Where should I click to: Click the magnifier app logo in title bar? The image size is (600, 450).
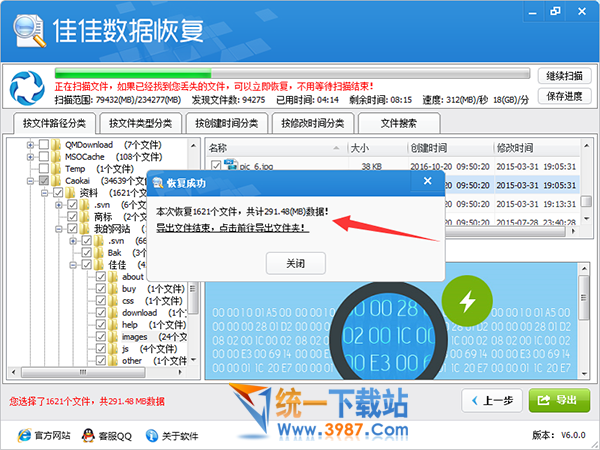[29, 31]
